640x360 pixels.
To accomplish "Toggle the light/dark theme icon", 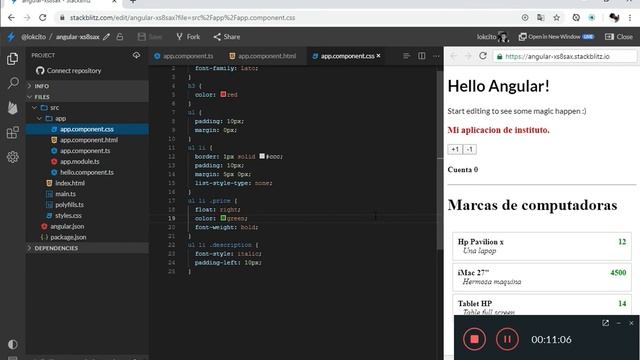I will [13, 344].
